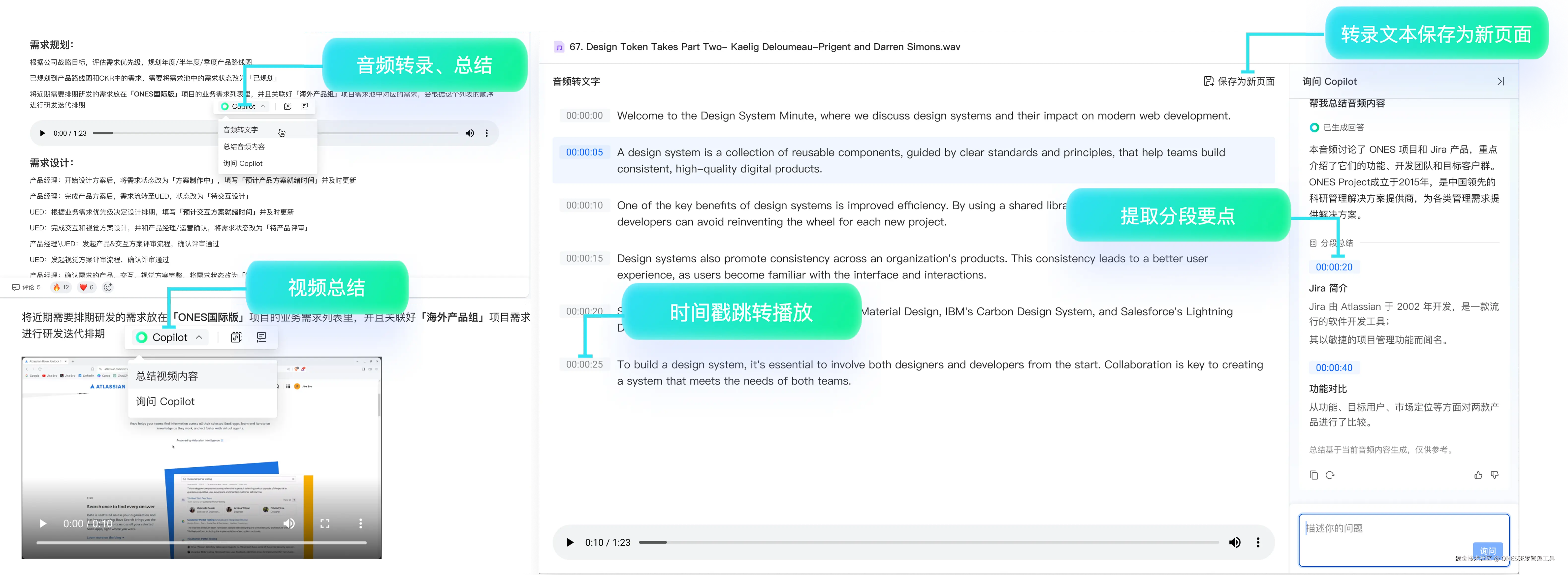
Task: Collapse the 询问 Copilot side panel
Action: pos(1501,82)
